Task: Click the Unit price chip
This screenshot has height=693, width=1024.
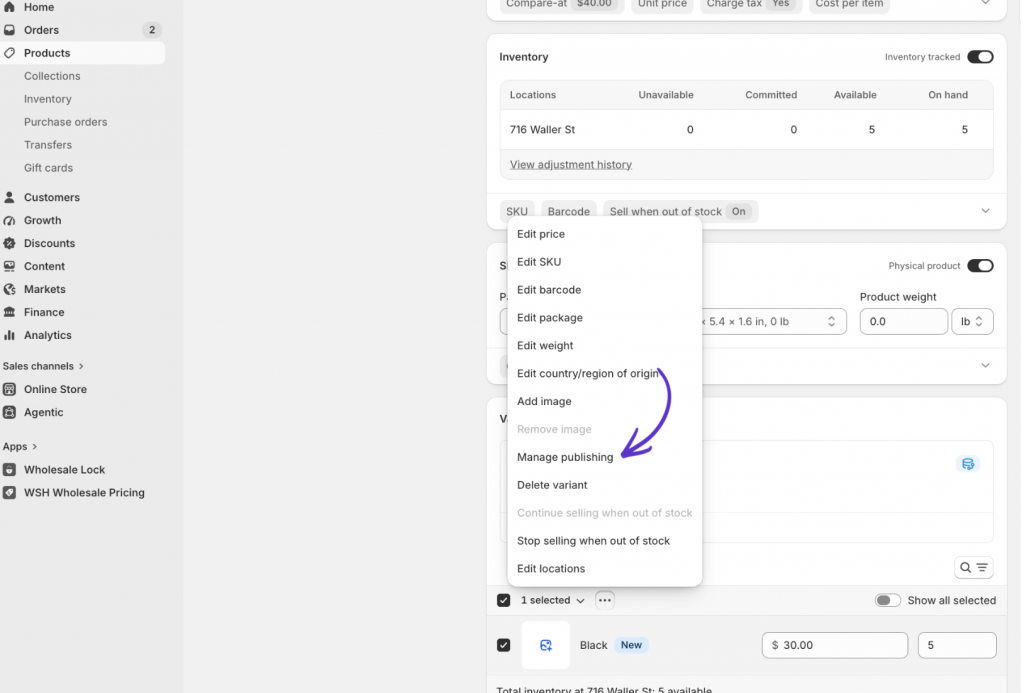Action: [x=662, y=4]
